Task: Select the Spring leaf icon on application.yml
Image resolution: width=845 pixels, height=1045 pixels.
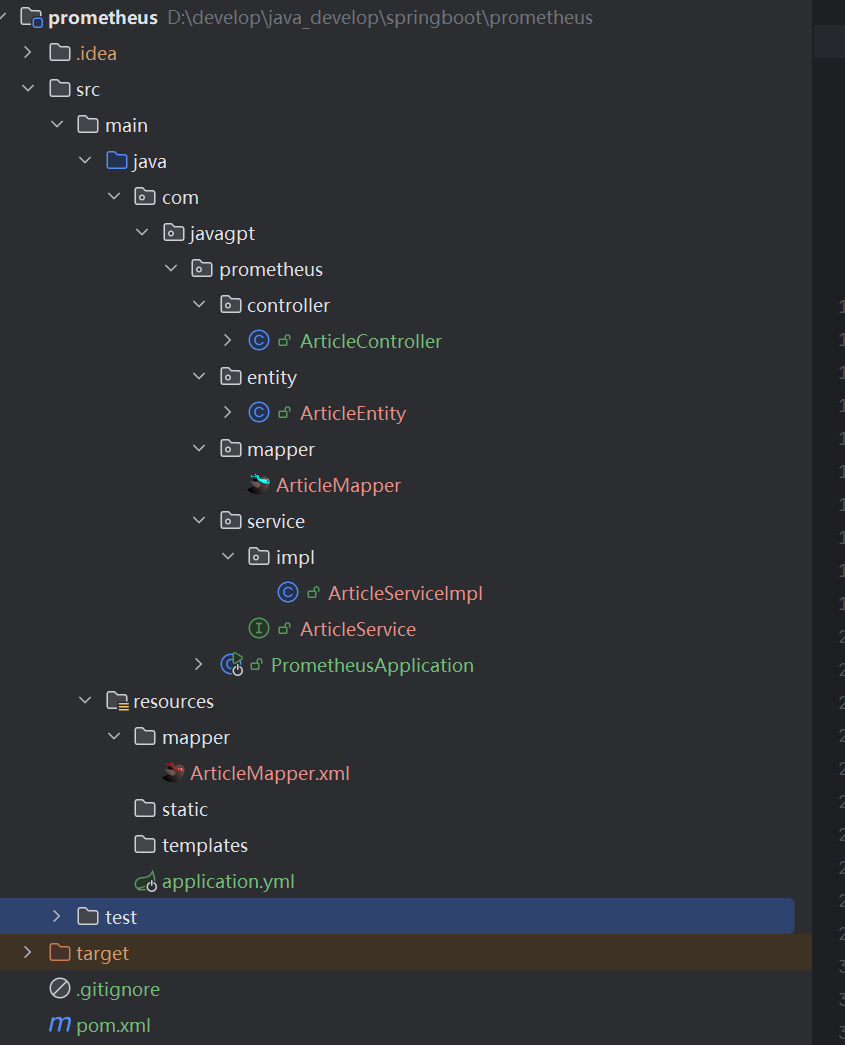Action: tap(145, 881)
